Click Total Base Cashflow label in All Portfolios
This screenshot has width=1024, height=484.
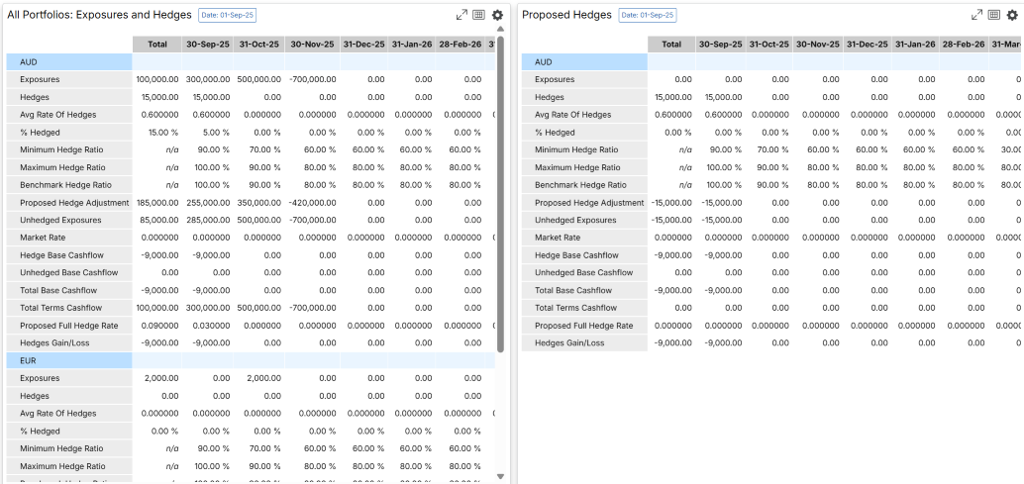(x=58, y=290)
